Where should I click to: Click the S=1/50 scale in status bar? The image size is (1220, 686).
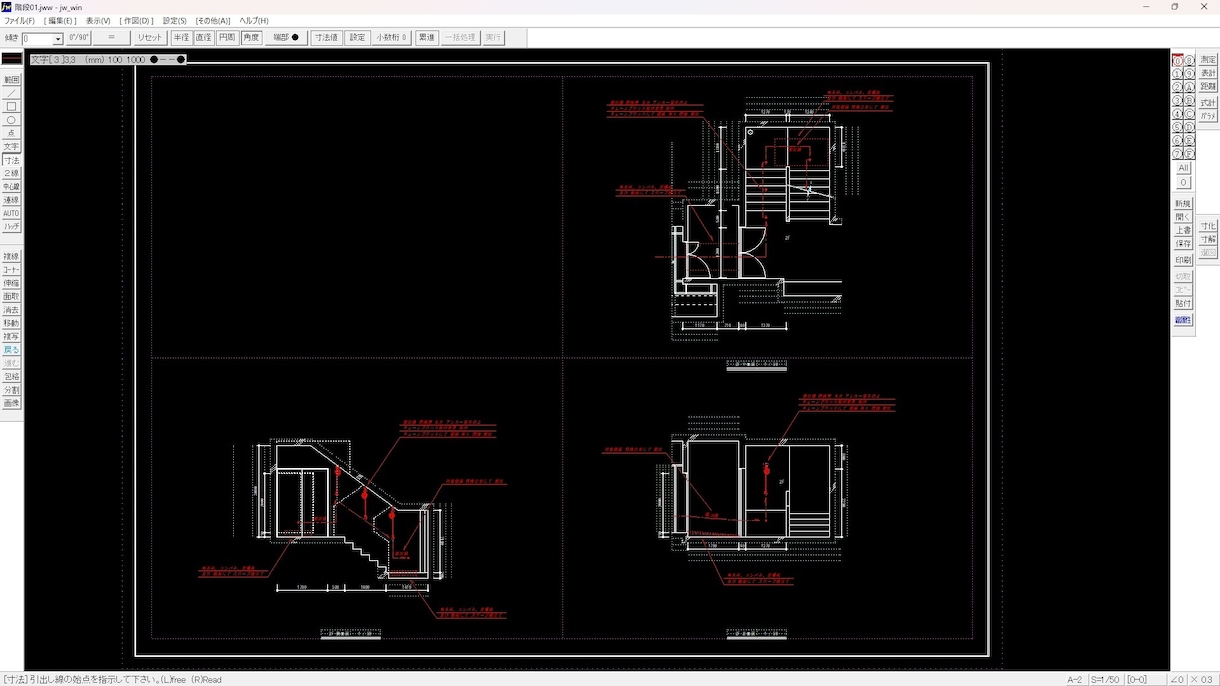pos(1105,680)
